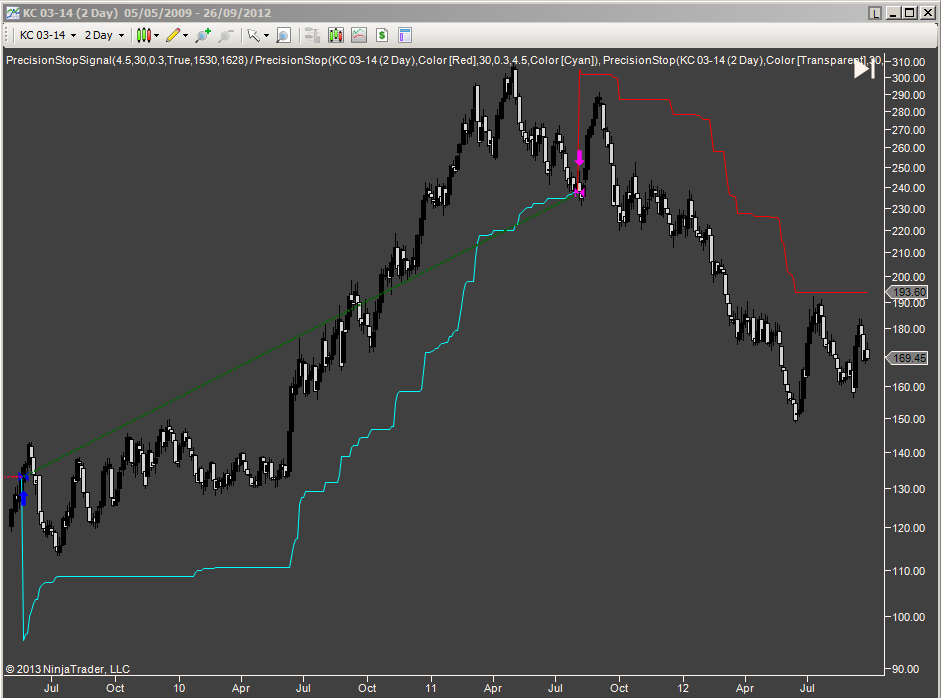Open the Strategies dialog via dollar icon
This screenshot has height=698, width=941.
click(x=381, y=35)
